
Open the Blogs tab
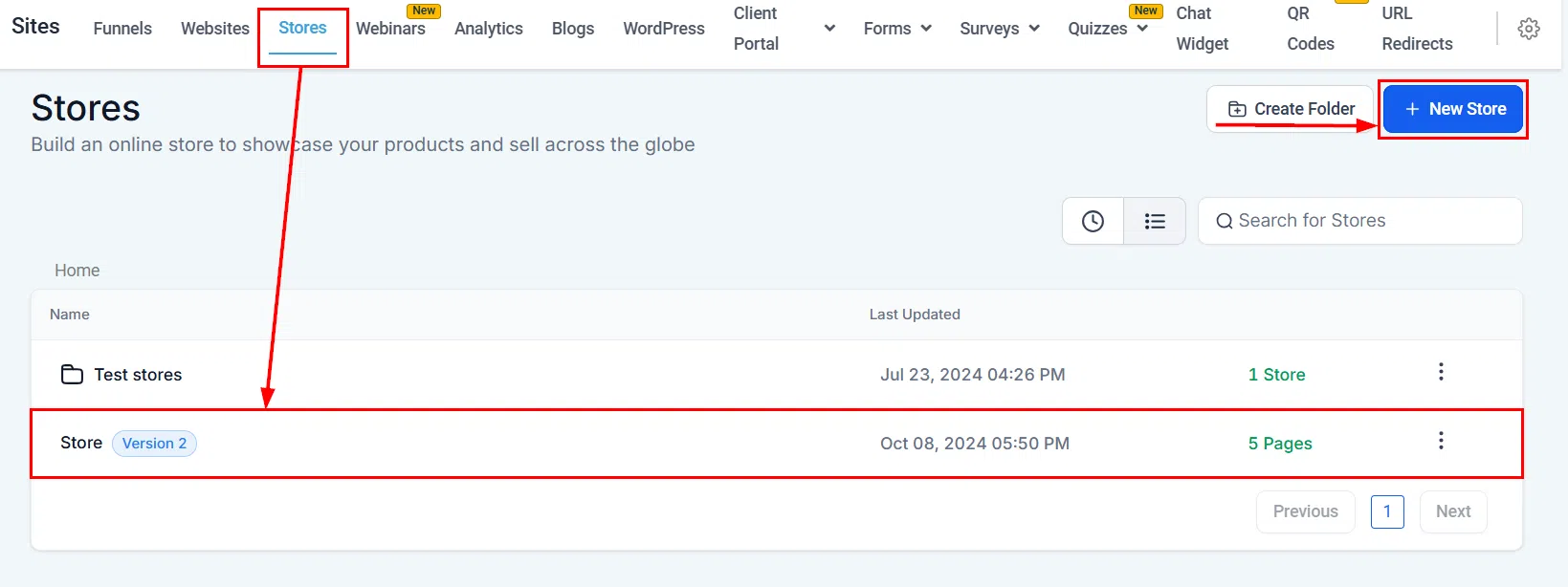click(573, 29)
